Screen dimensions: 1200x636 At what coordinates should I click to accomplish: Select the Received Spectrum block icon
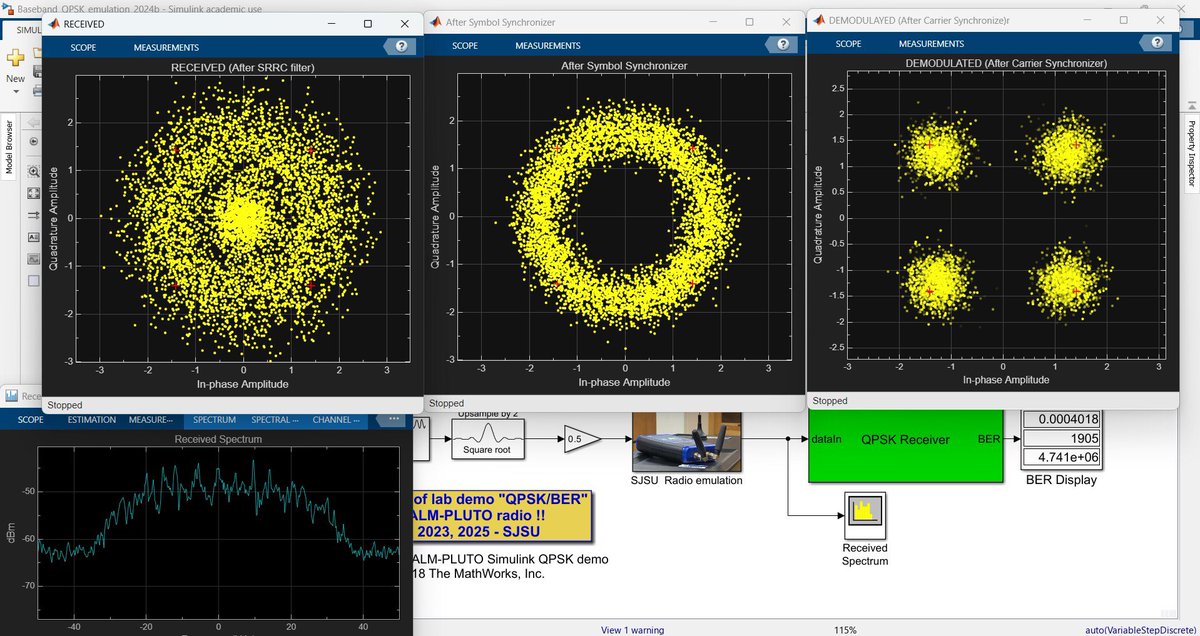tap(864, 517)
